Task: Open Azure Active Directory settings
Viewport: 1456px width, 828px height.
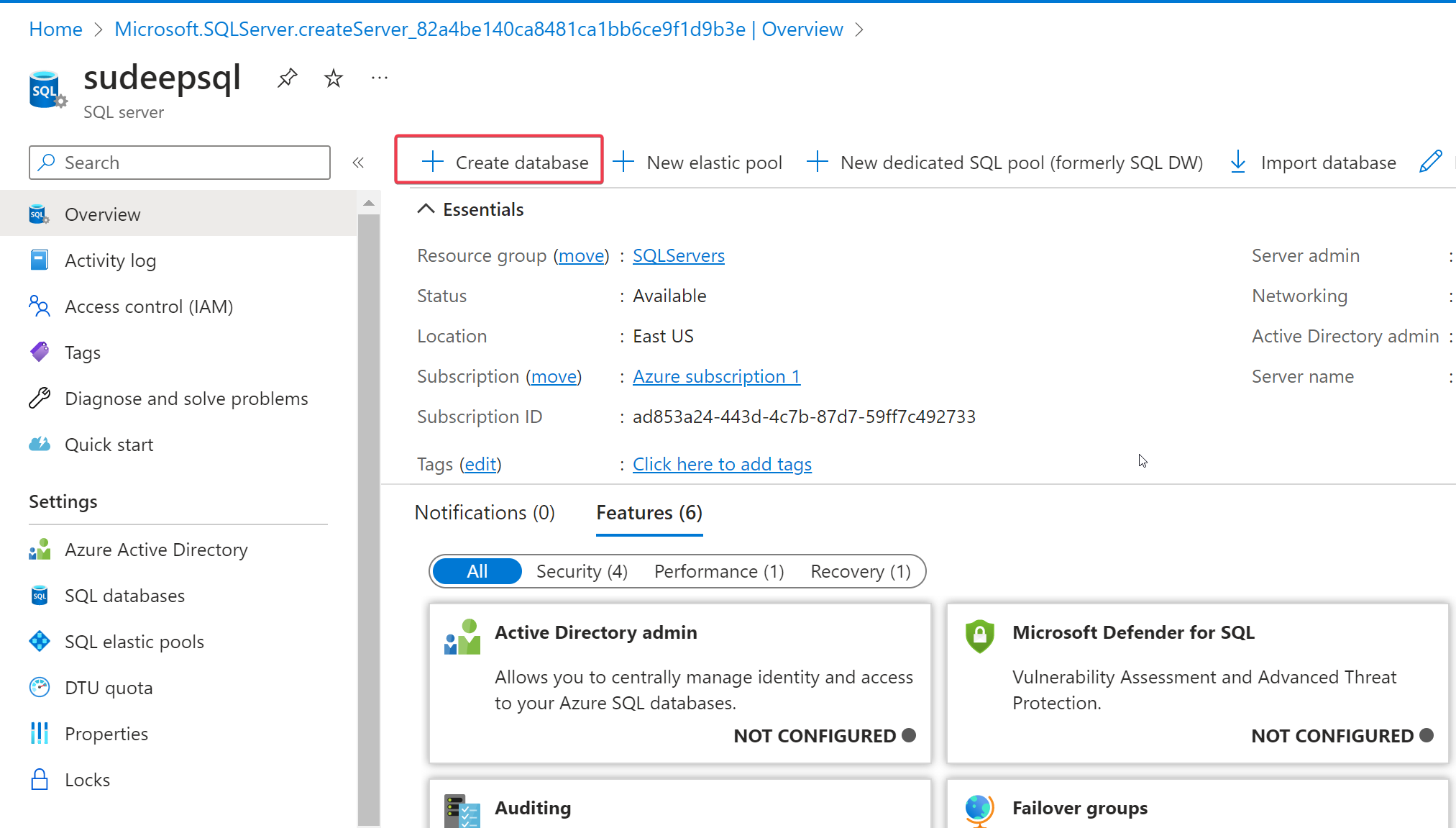Action: 156,549
